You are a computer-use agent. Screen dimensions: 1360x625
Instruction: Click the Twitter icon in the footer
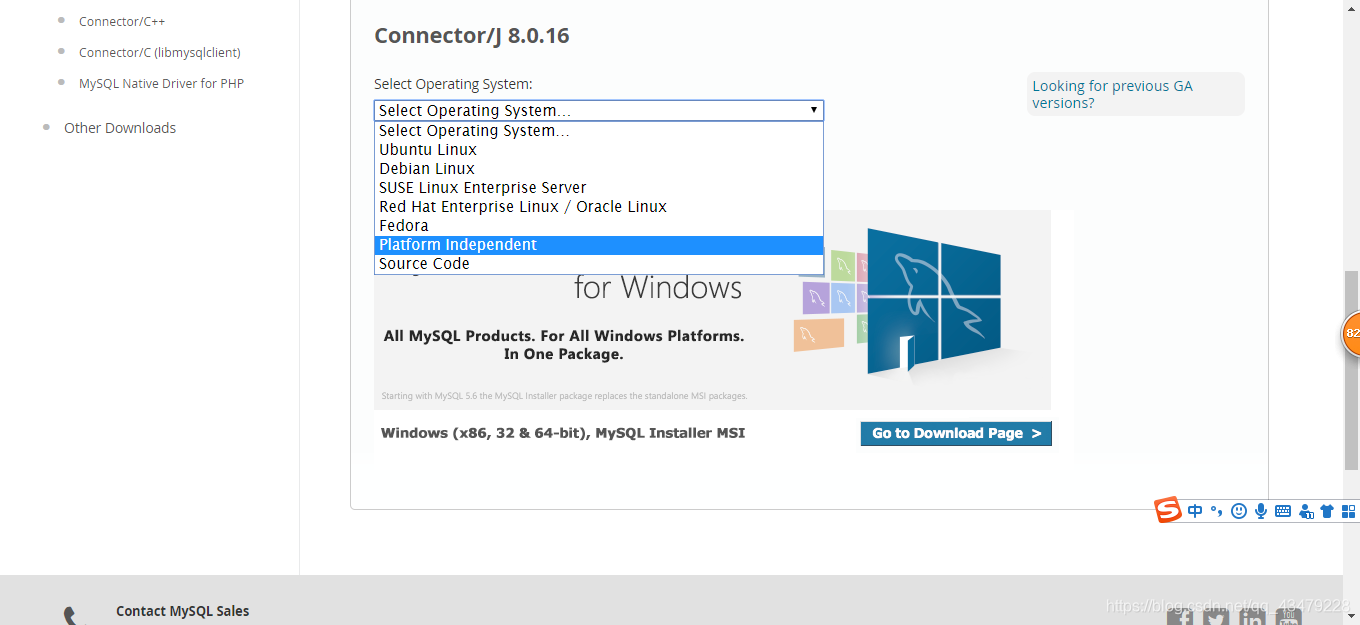[x=1216, y=617]
